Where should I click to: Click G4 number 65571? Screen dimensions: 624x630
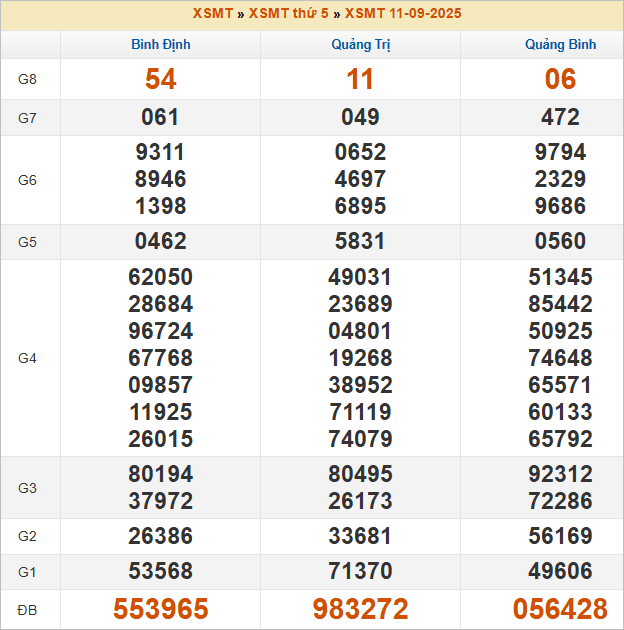560,385
